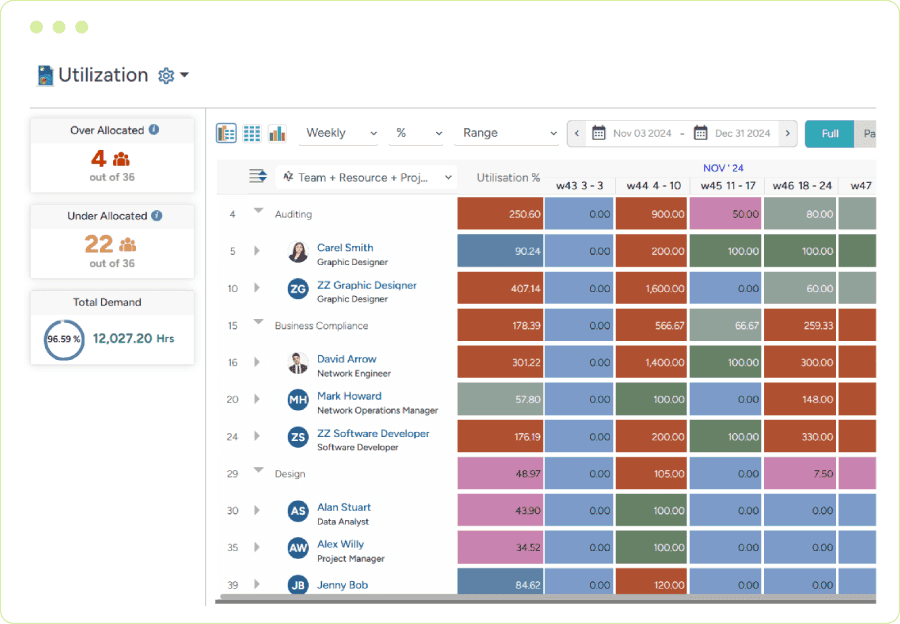Select the Full view toggle

pos(832,132)
